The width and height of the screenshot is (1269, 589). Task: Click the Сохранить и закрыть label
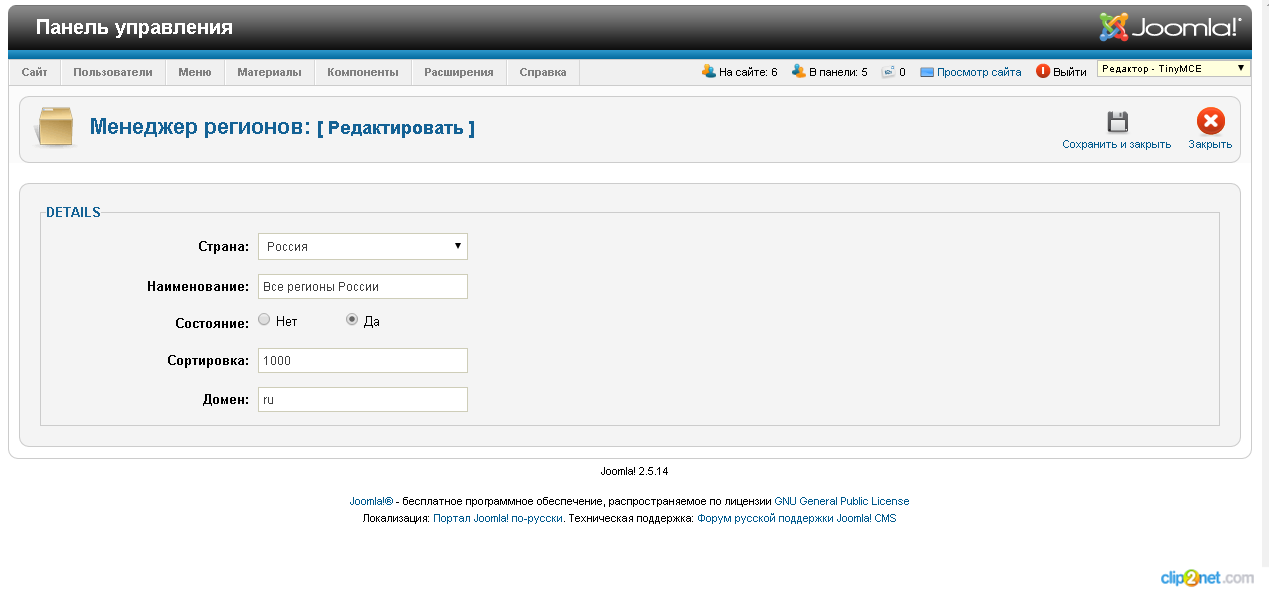[x=1117, y=144]
